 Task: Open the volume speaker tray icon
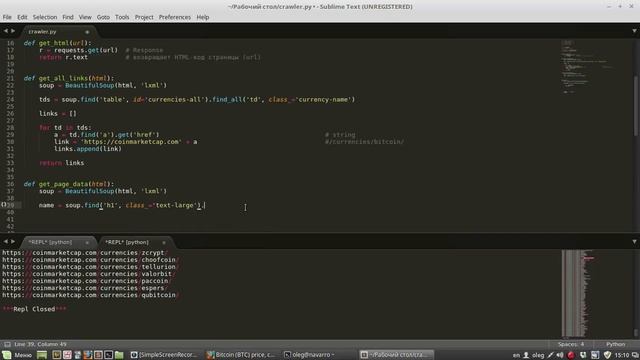pos(560,355)
